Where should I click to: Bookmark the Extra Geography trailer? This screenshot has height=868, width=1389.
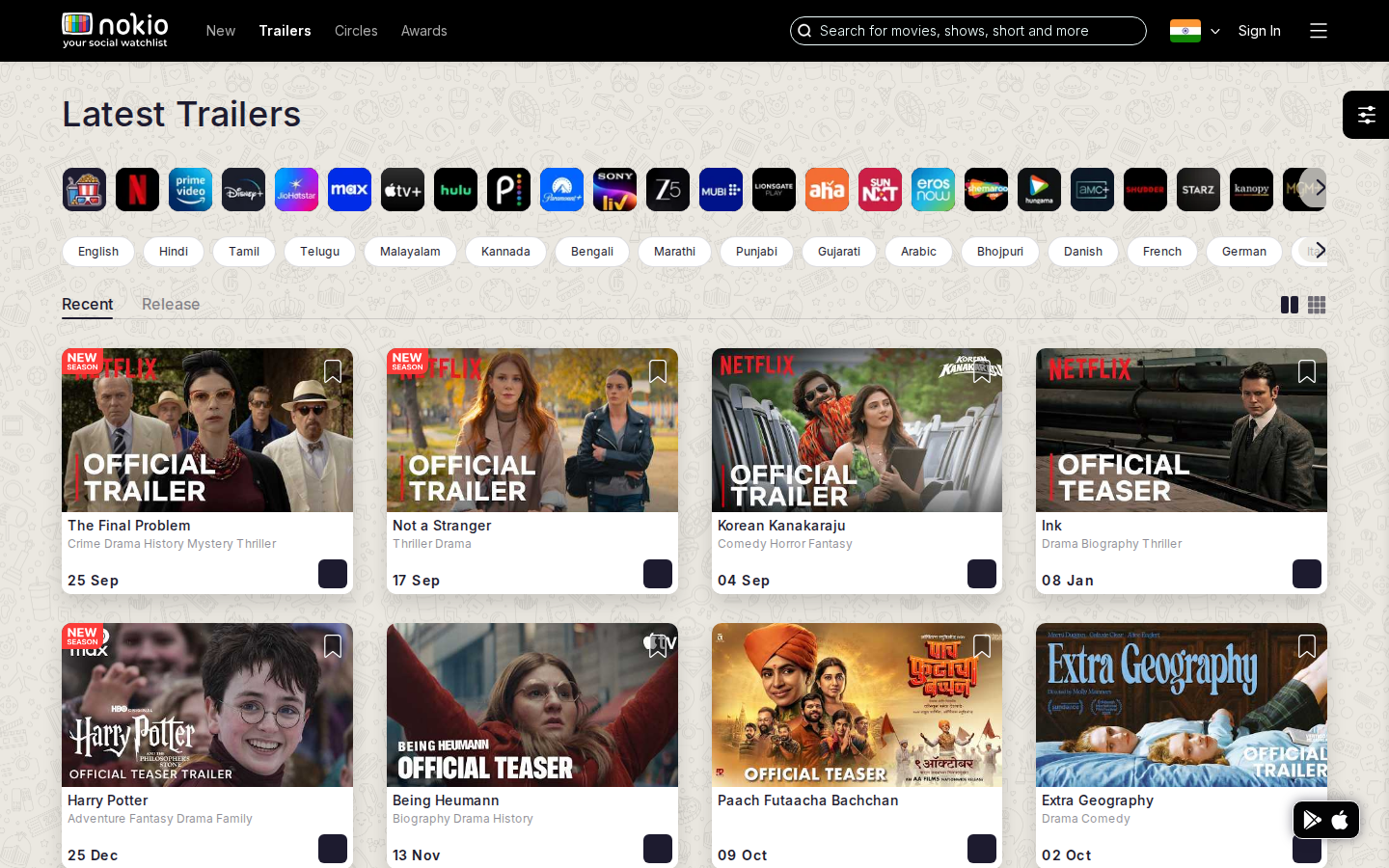click(x=1307, y=646)
